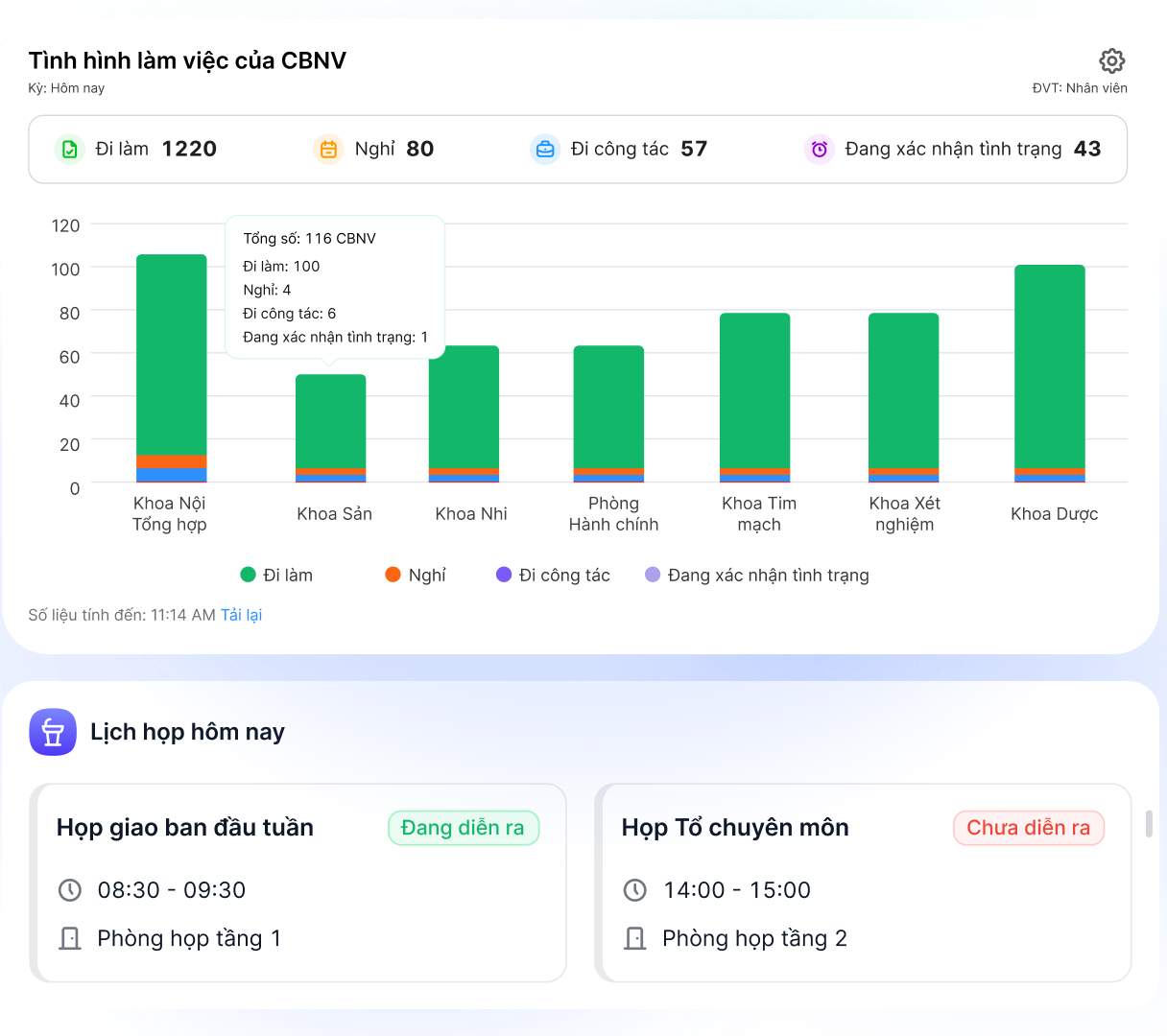
Task: Click the Kỳ: Hôm nay period text
Action: click(66, 88)
